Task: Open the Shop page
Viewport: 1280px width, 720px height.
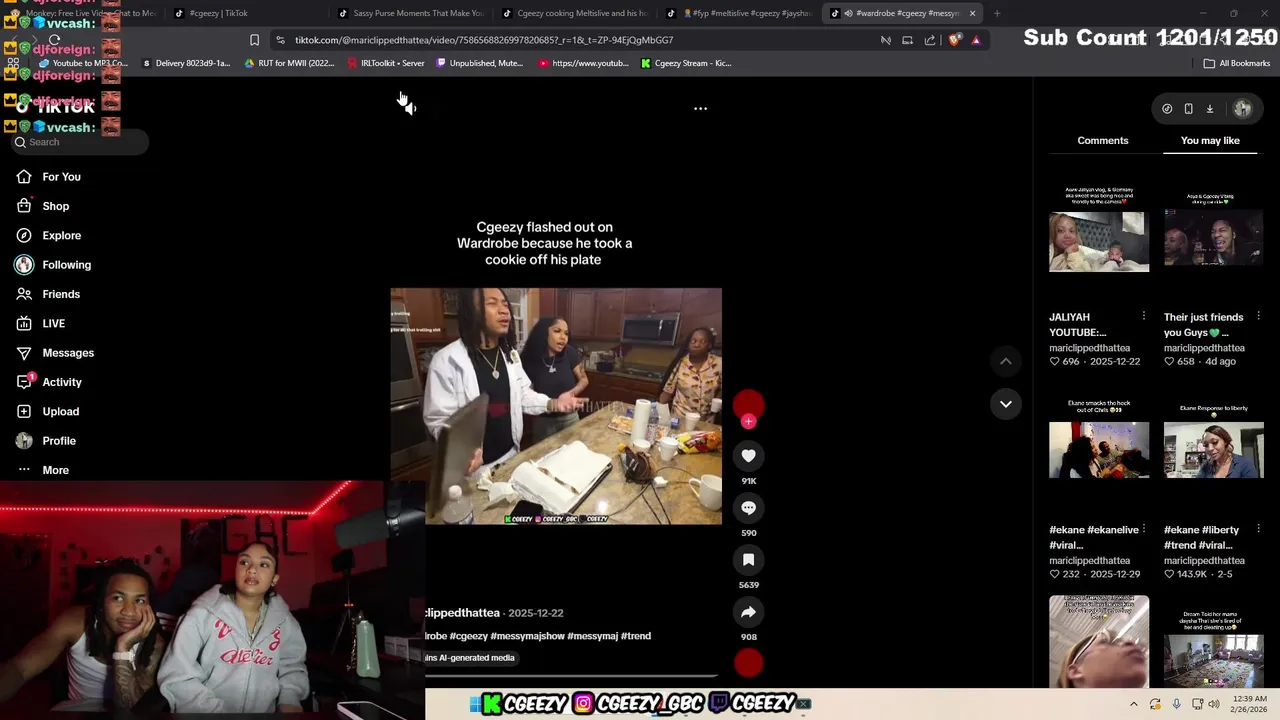Action: 55,206
